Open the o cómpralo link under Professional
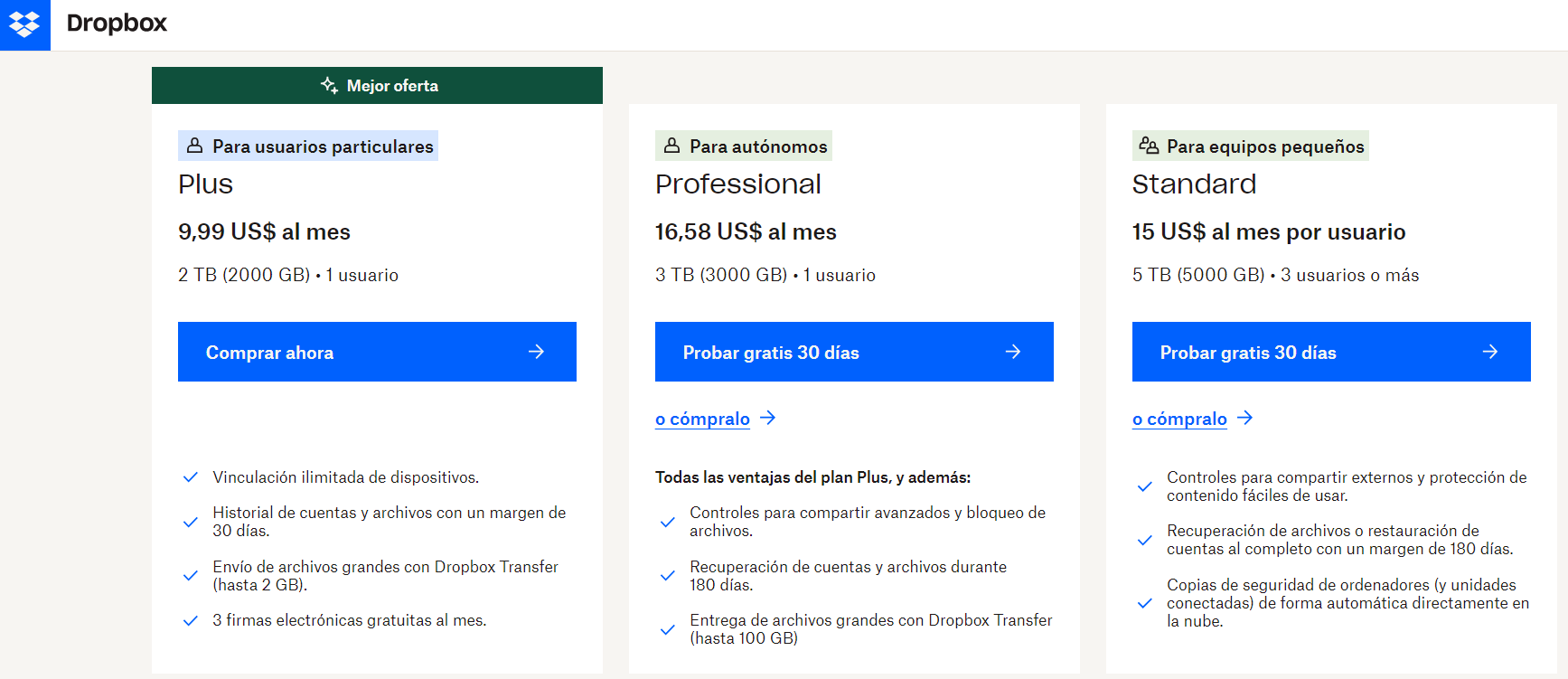Screen dimensions: 1568x679 (x=702, y=419)
